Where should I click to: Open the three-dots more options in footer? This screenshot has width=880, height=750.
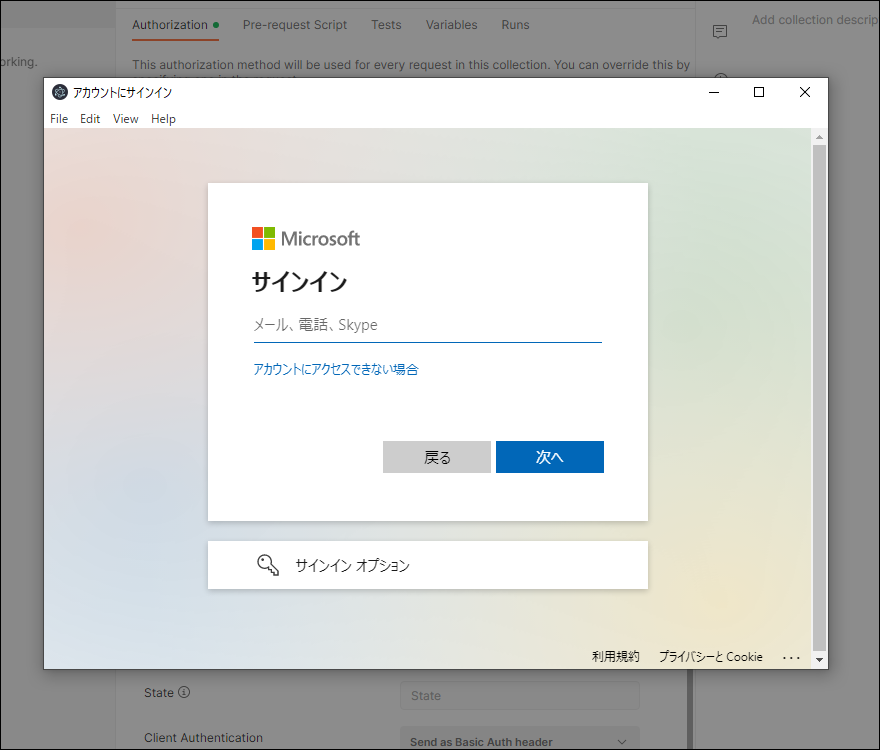click(791, 657)
